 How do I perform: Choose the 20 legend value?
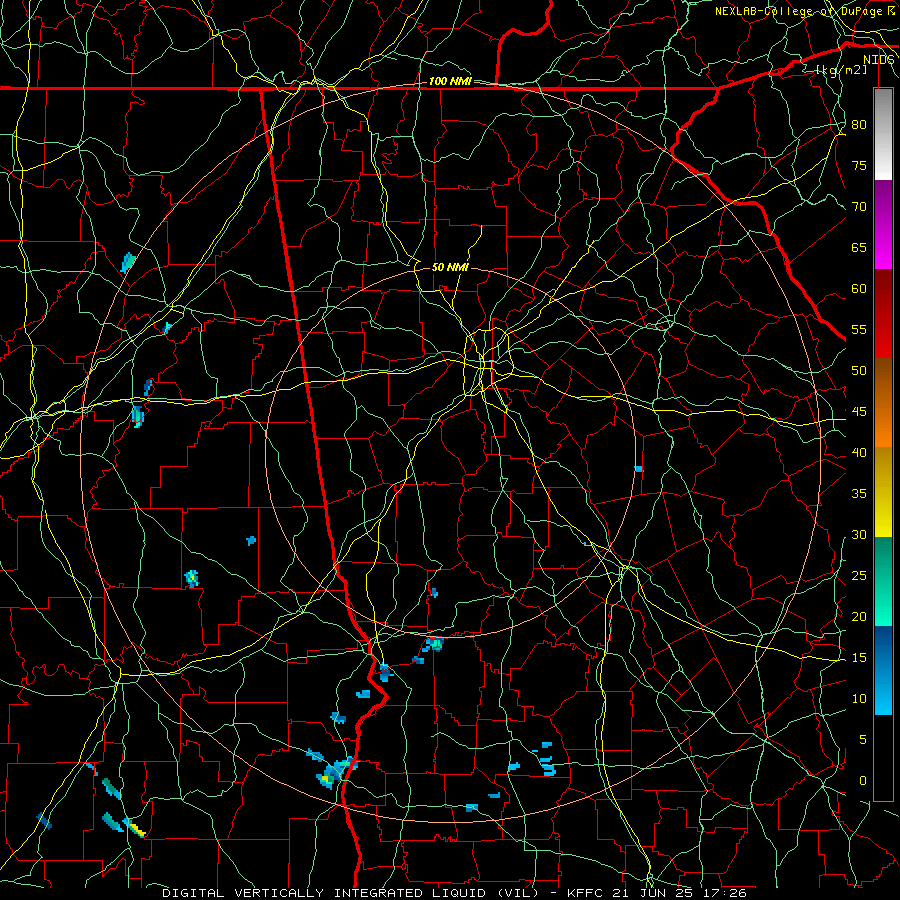859,616
